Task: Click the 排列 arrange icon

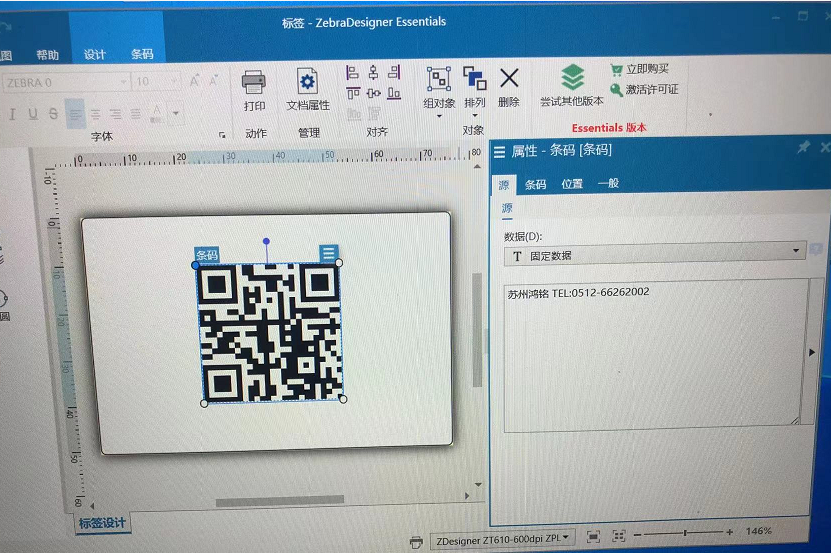Action: click(474, 78)
